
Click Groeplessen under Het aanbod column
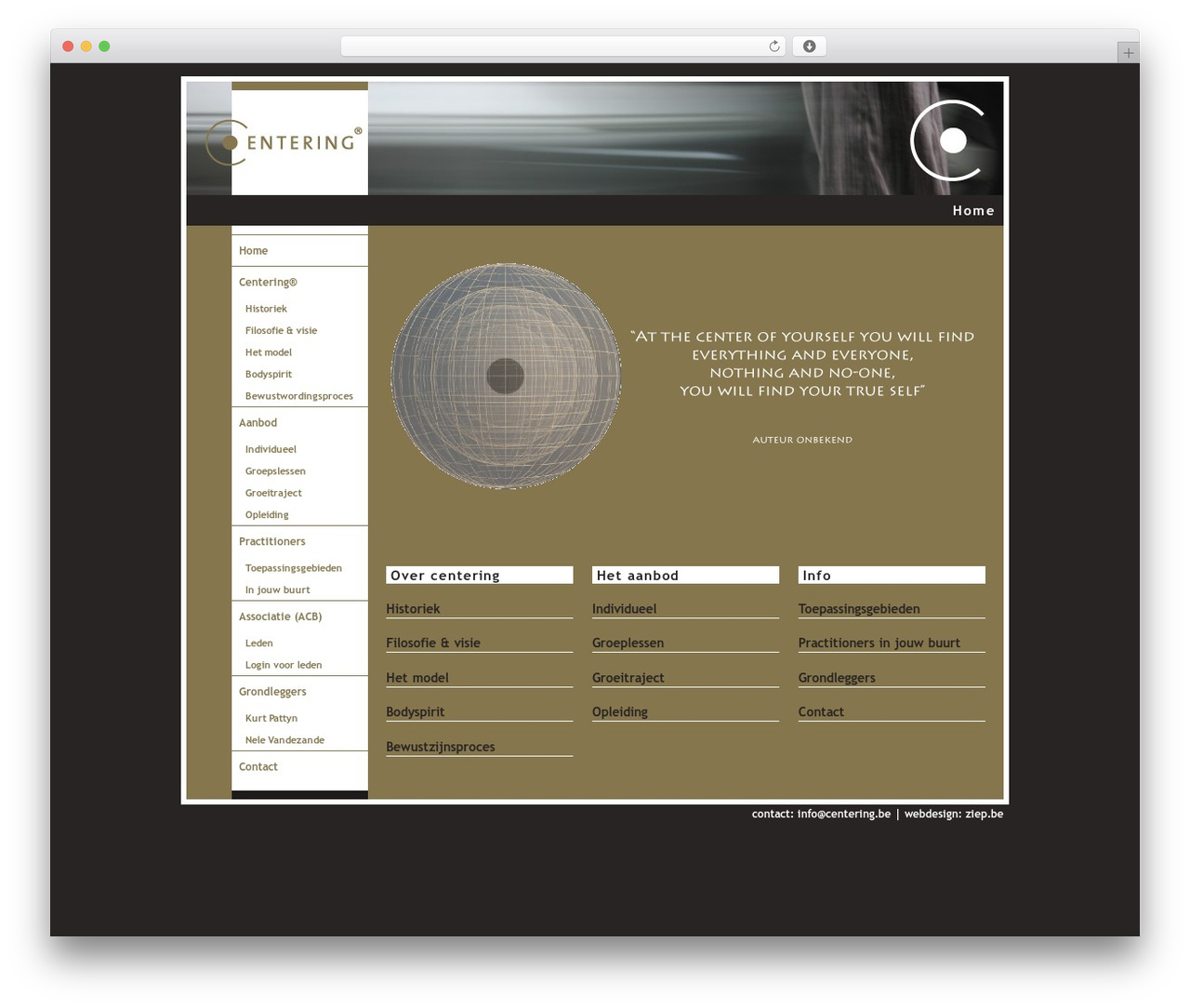(628, 643)
